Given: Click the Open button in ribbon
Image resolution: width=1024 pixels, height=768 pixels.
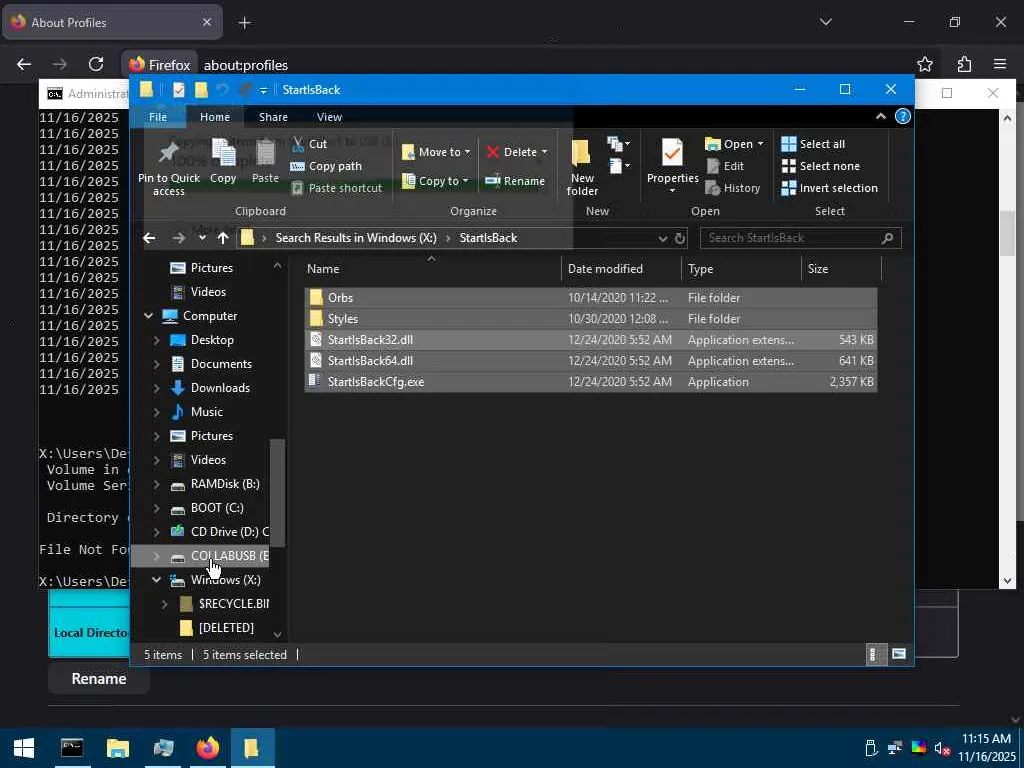Looking at the screenshot, I should pos(734,144).
